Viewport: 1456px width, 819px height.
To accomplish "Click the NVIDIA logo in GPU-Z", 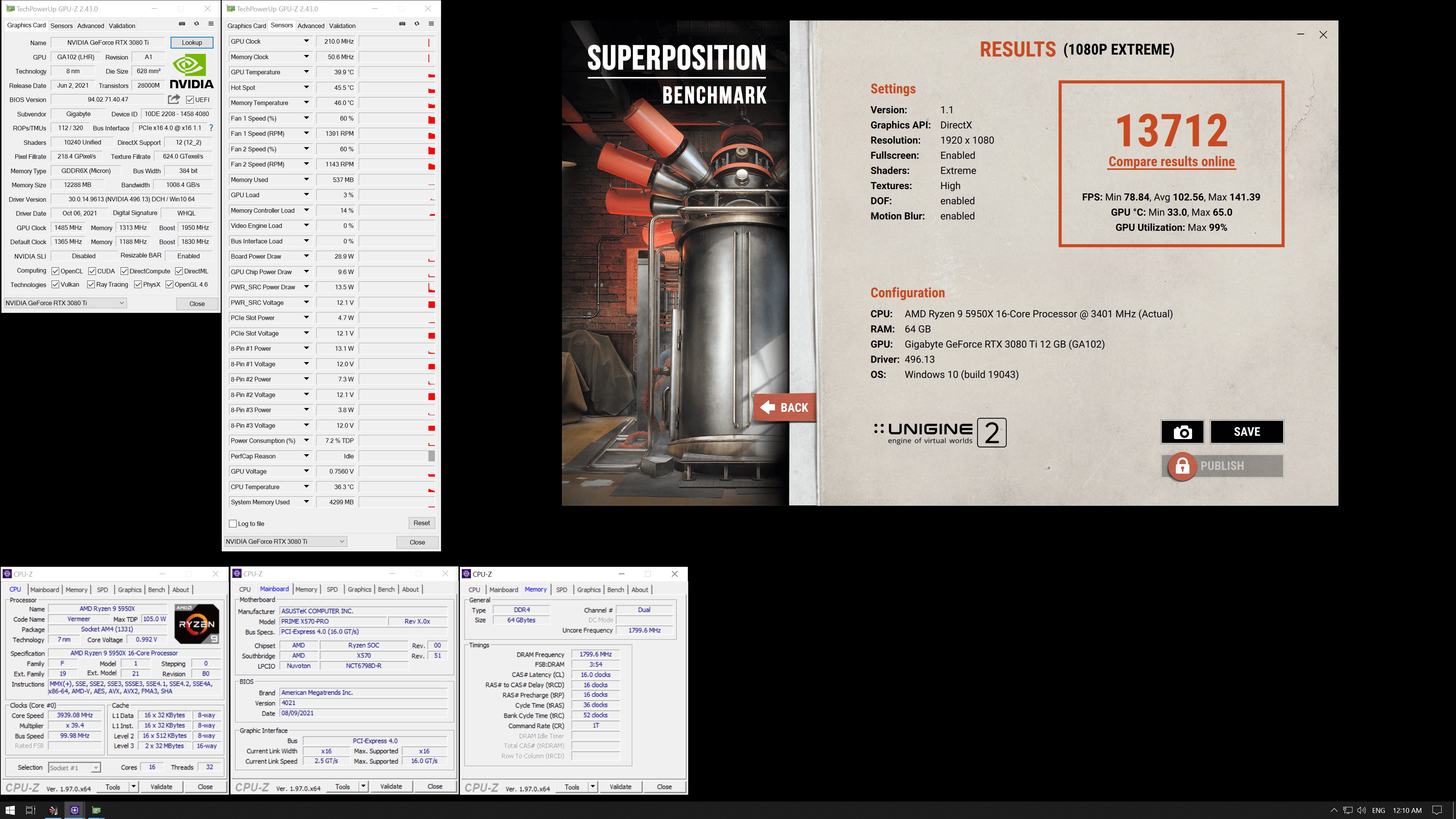I will click(191, 71).
